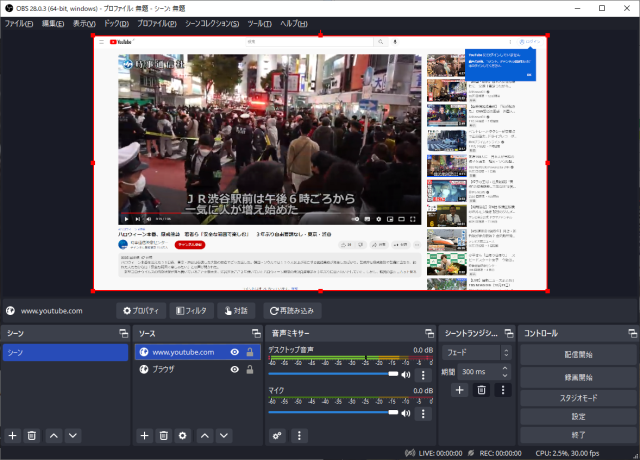Undock the Sources panel
640x460 pixels.
coord(256,333)
